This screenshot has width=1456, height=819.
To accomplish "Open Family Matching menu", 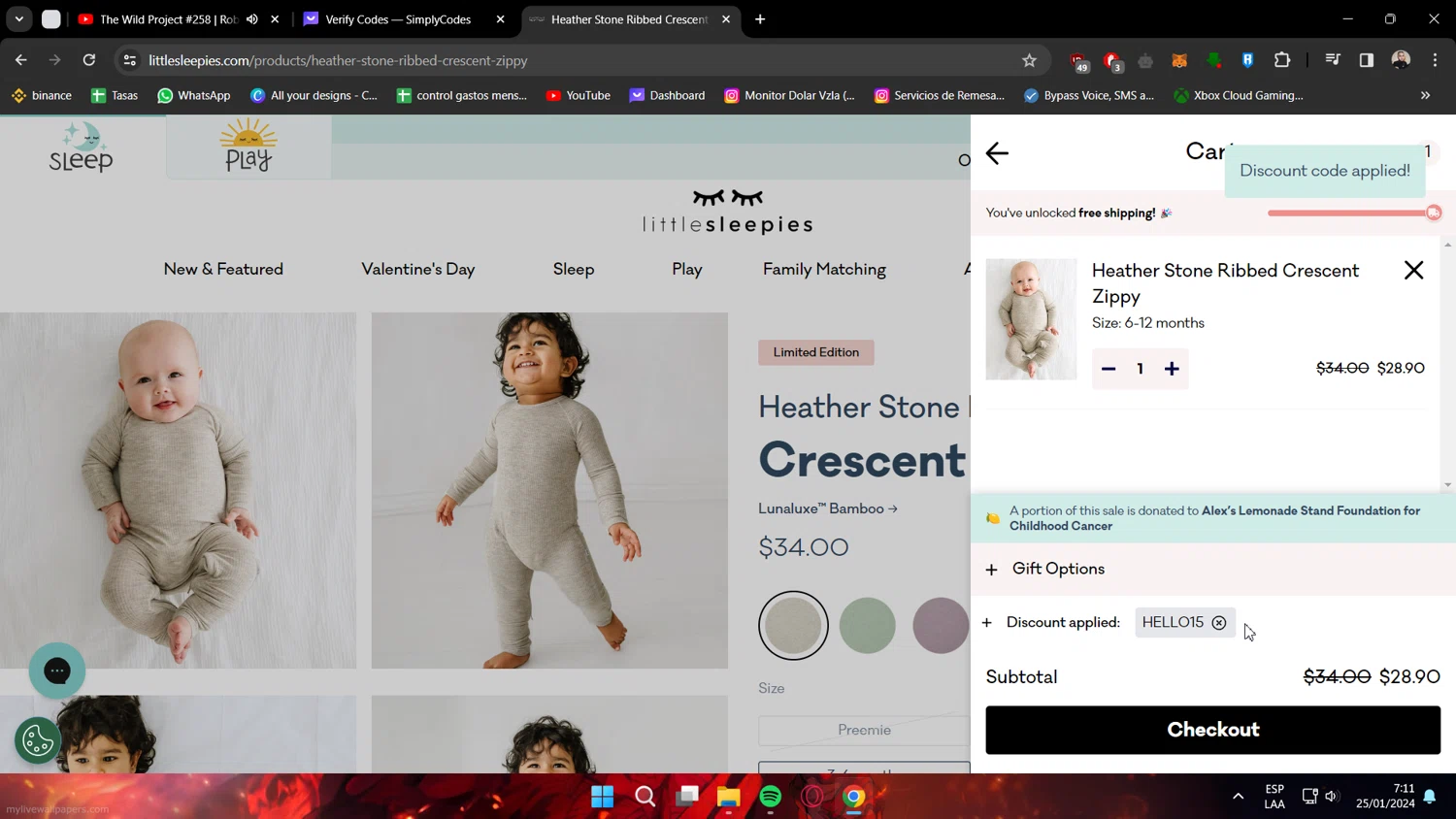I will [x=824, y=270].
